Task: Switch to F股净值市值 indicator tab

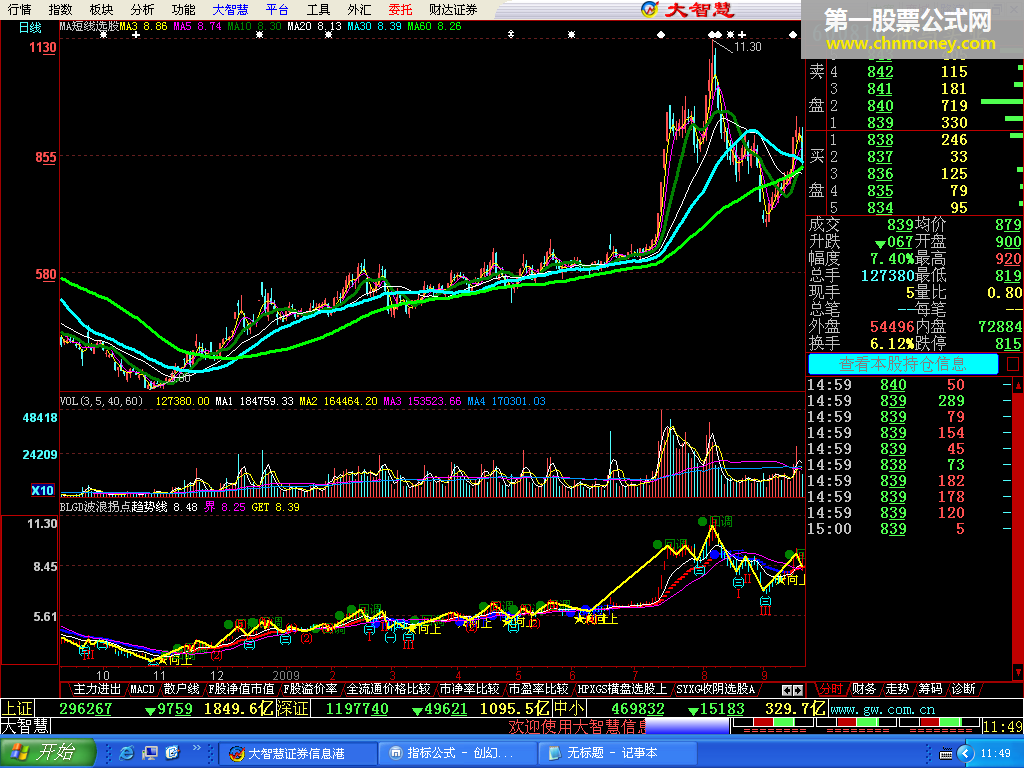Action: click(241, 689)
